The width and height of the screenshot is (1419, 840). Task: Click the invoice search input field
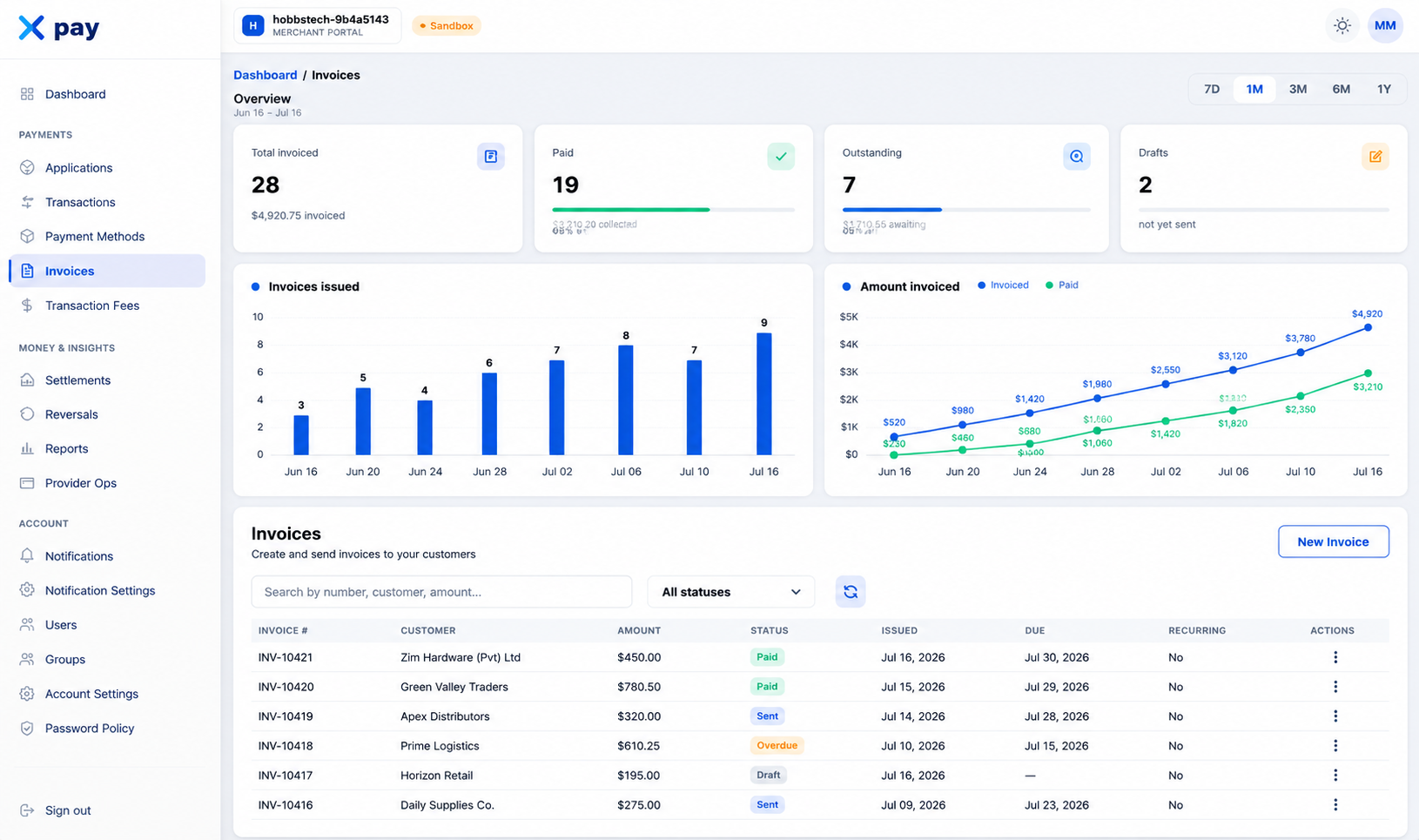coord(441,592)
